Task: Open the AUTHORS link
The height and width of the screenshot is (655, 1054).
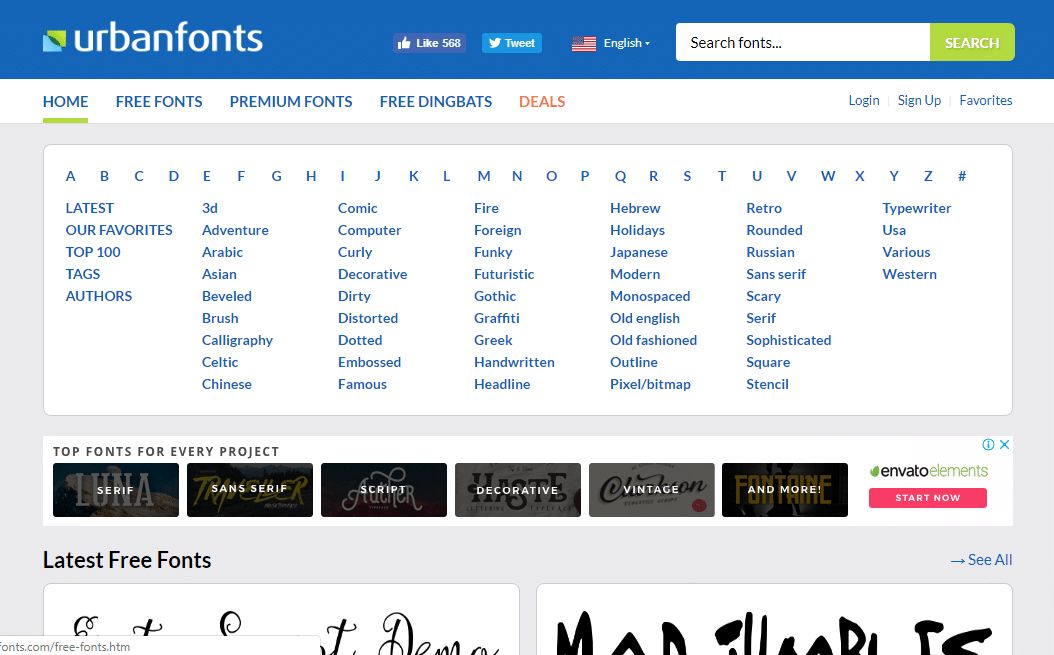Action: (99, 296)
